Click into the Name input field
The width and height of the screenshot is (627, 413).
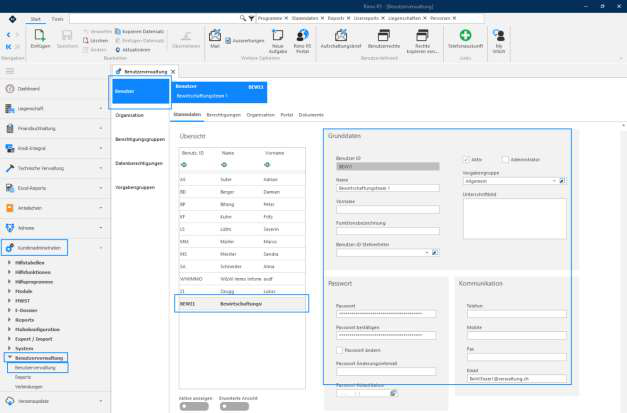coord(387,188)
